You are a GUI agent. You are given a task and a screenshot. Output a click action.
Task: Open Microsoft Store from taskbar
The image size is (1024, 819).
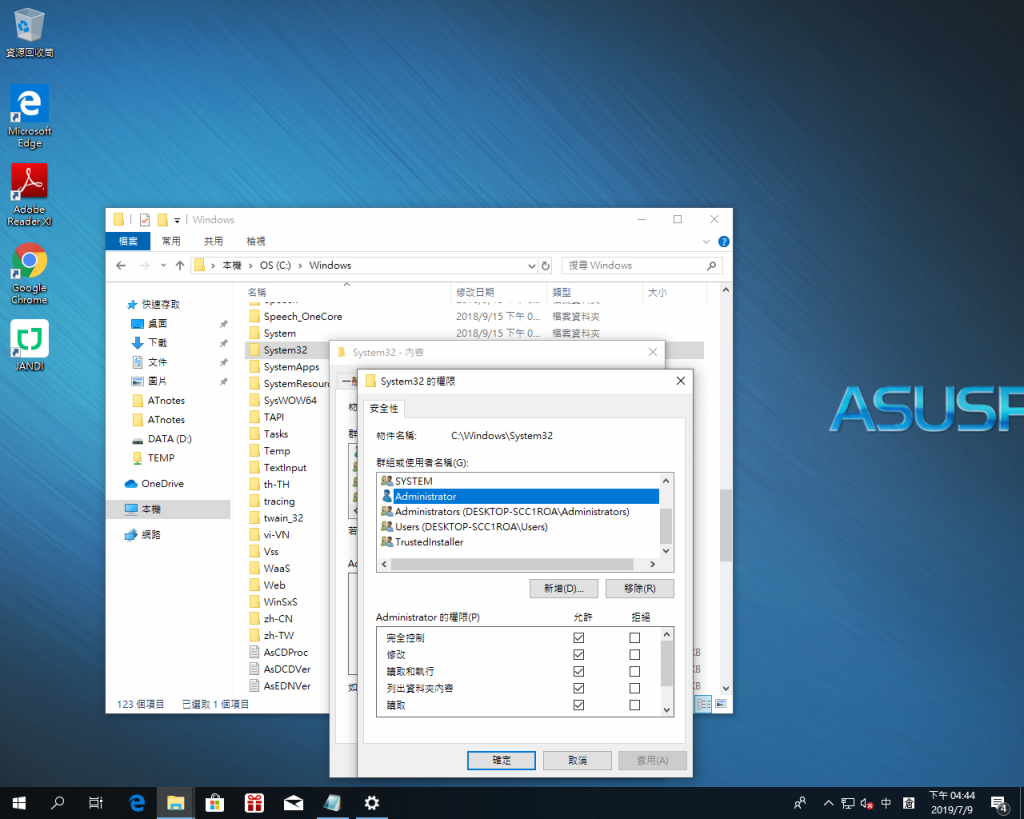tap(214, 803)
